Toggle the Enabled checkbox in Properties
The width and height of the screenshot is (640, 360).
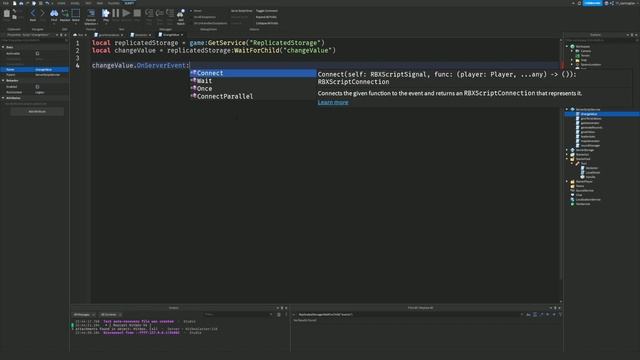(x=37, y=87)
